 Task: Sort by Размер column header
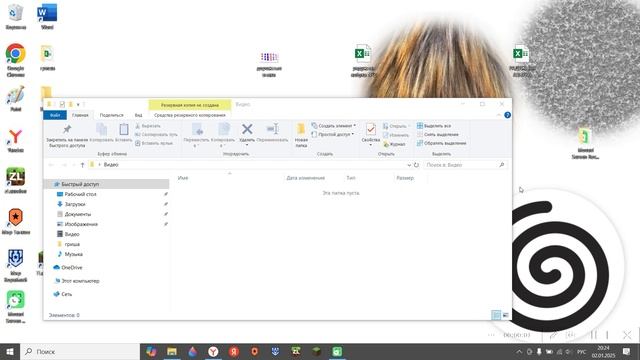405,178
